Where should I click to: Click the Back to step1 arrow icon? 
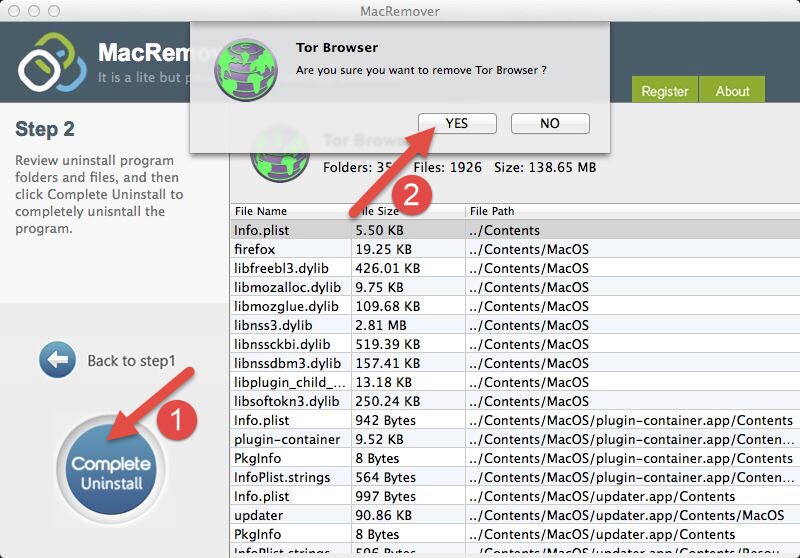pos(58,360)
